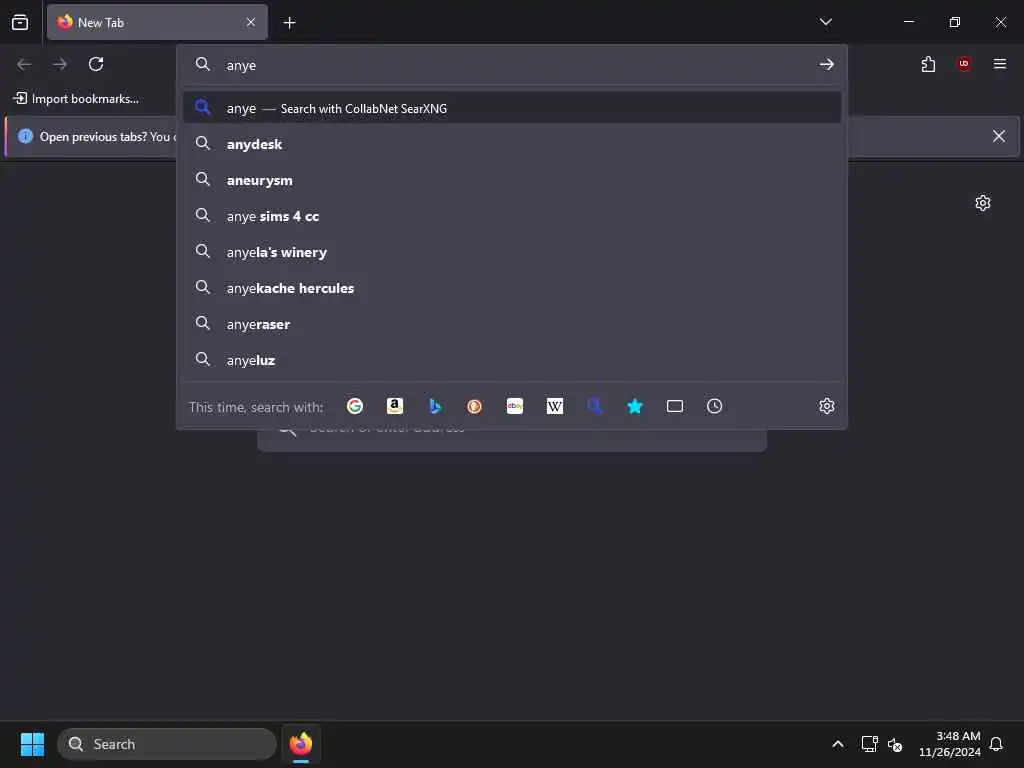The image size is (1024, 768).
Task: Reload the current page
Action: (x=96, y=64)
